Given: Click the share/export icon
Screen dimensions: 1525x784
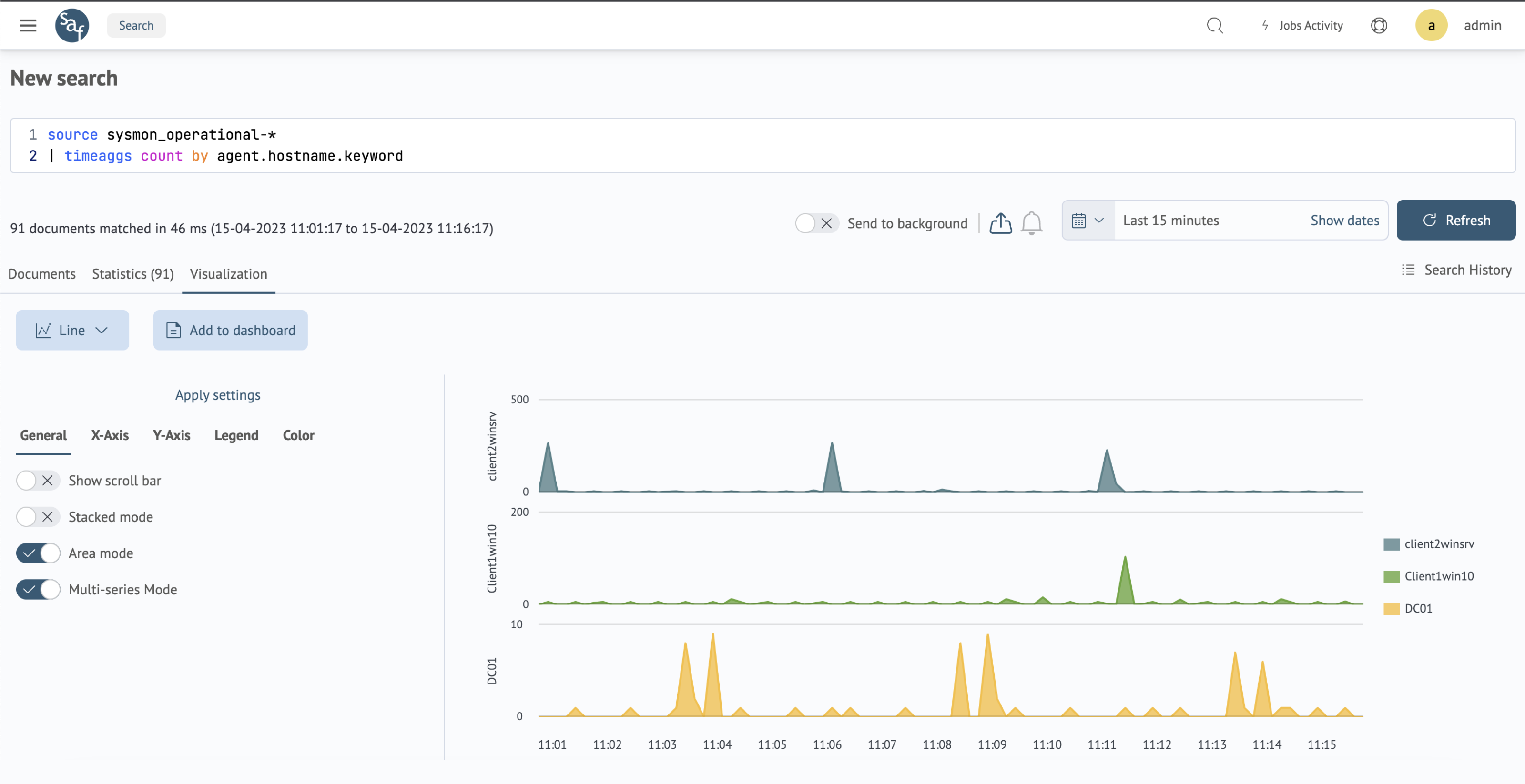Looking at the screenshot, I should click(1000, 223).
